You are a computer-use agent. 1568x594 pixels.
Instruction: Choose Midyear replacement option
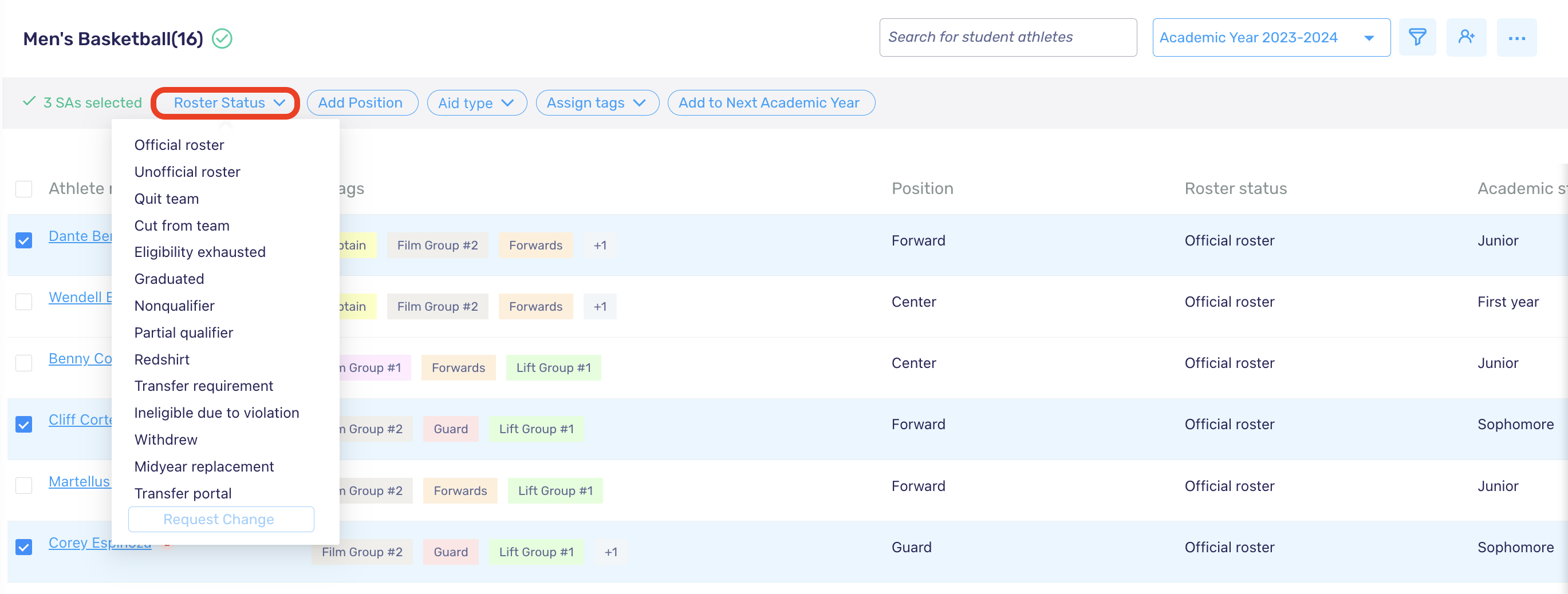coord(204,466)
